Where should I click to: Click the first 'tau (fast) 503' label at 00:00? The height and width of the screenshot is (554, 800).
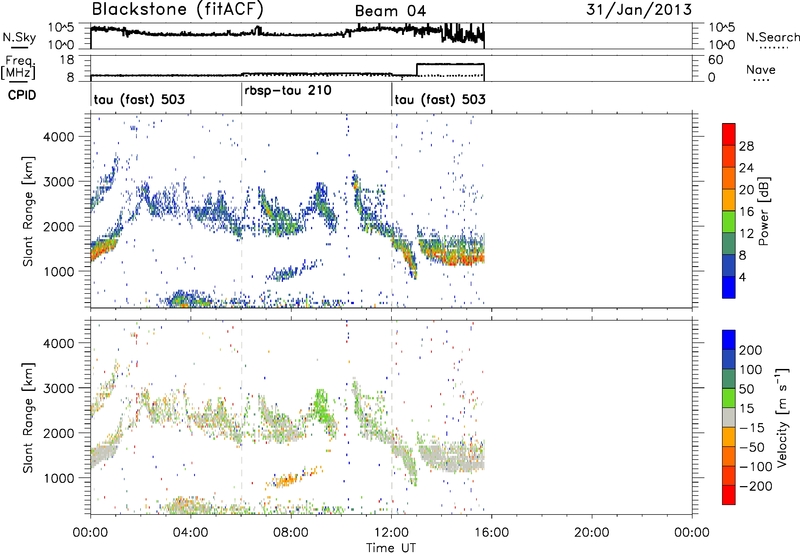click(139, 99)
